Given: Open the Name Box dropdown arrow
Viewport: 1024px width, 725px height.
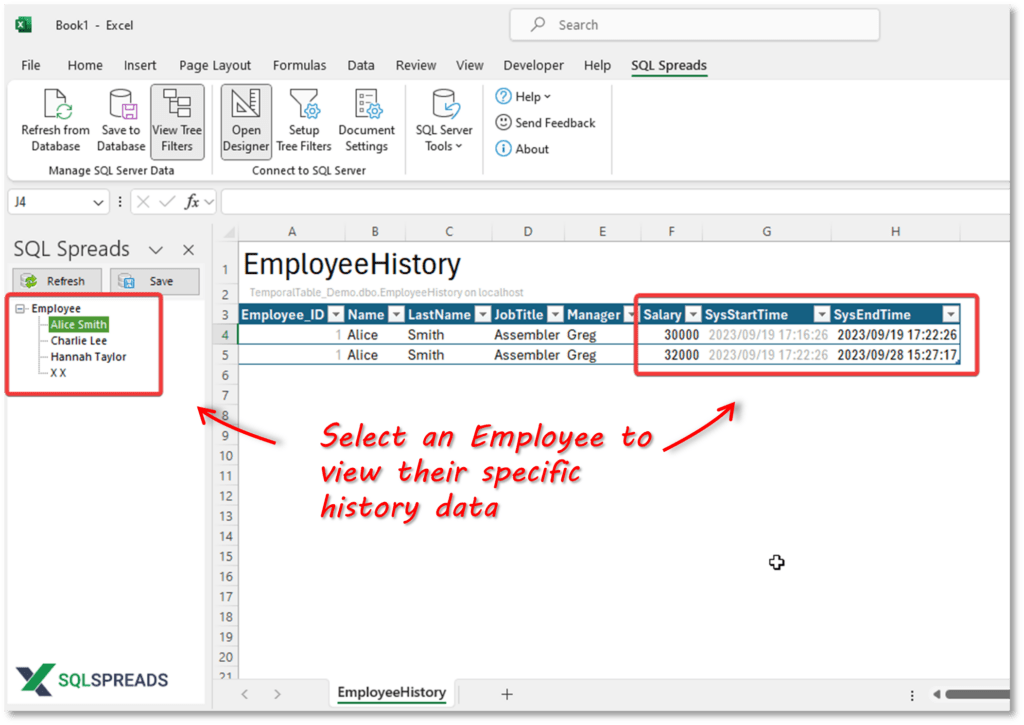Looking at the screenshot, I should (x=97, y=201).
